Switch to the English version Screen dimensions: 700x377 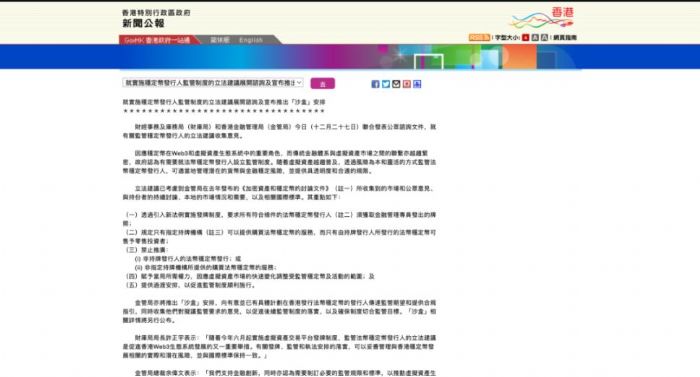pos(251,40)
